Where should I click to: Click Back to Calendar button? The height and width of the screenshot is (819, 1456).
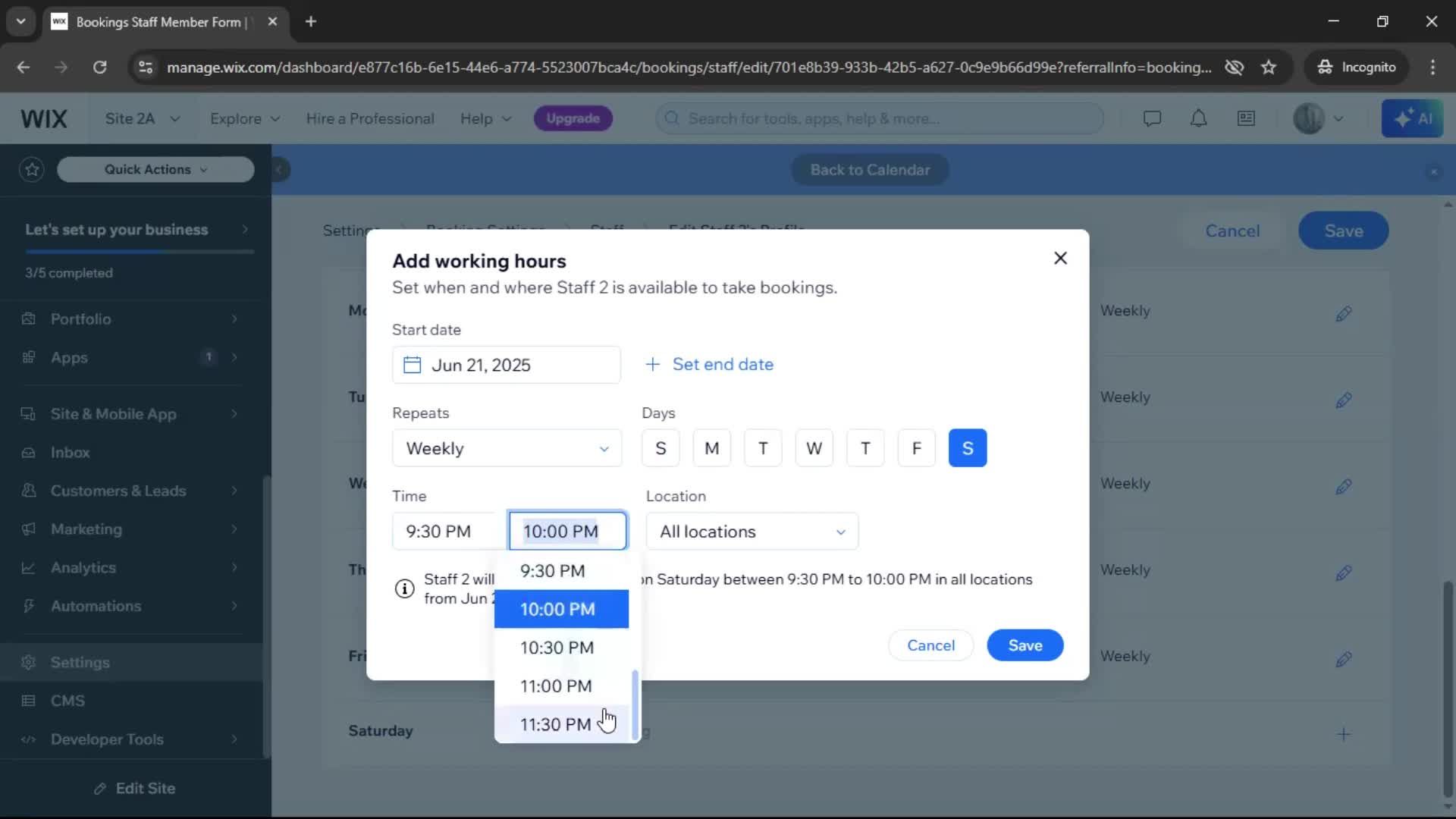pos(870,170)
